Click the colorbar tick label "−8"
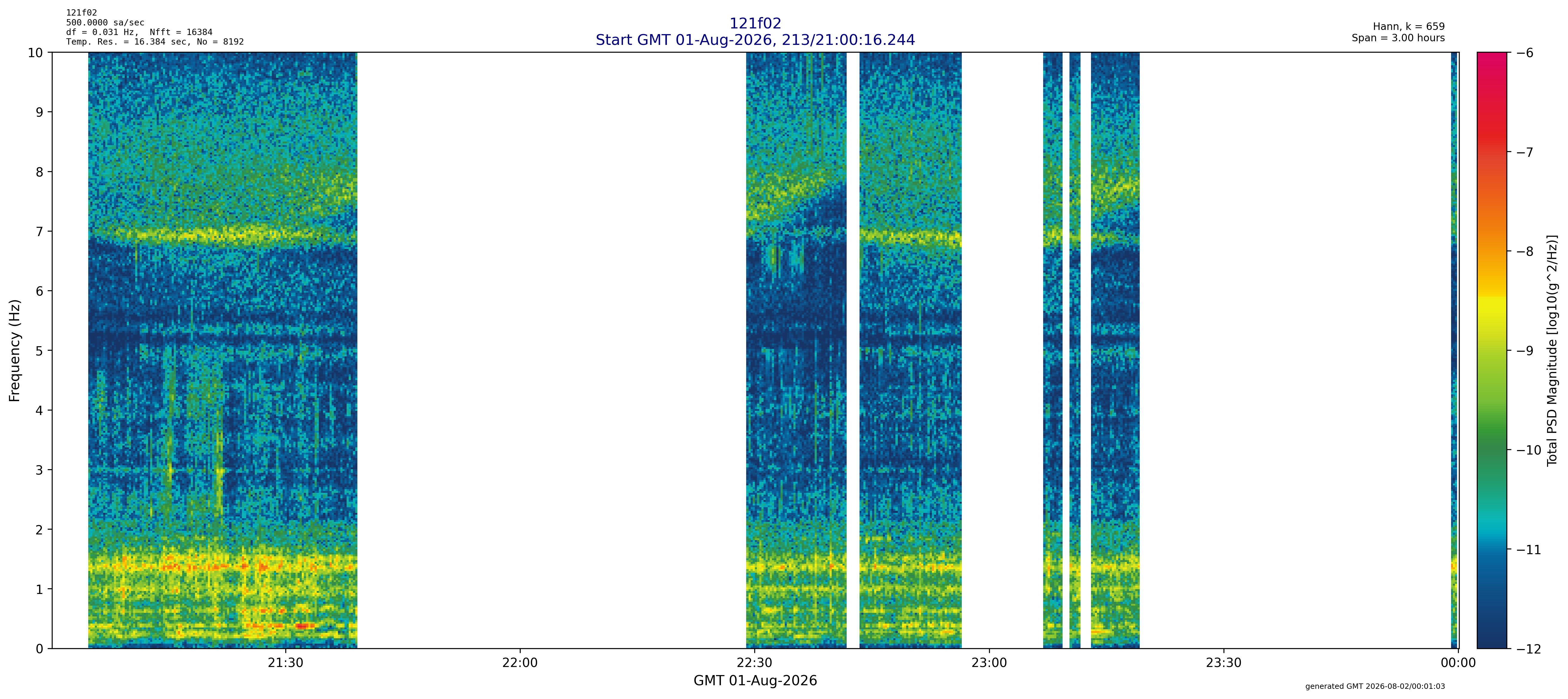1568x699 pixels. click(x=1525, y=251)
